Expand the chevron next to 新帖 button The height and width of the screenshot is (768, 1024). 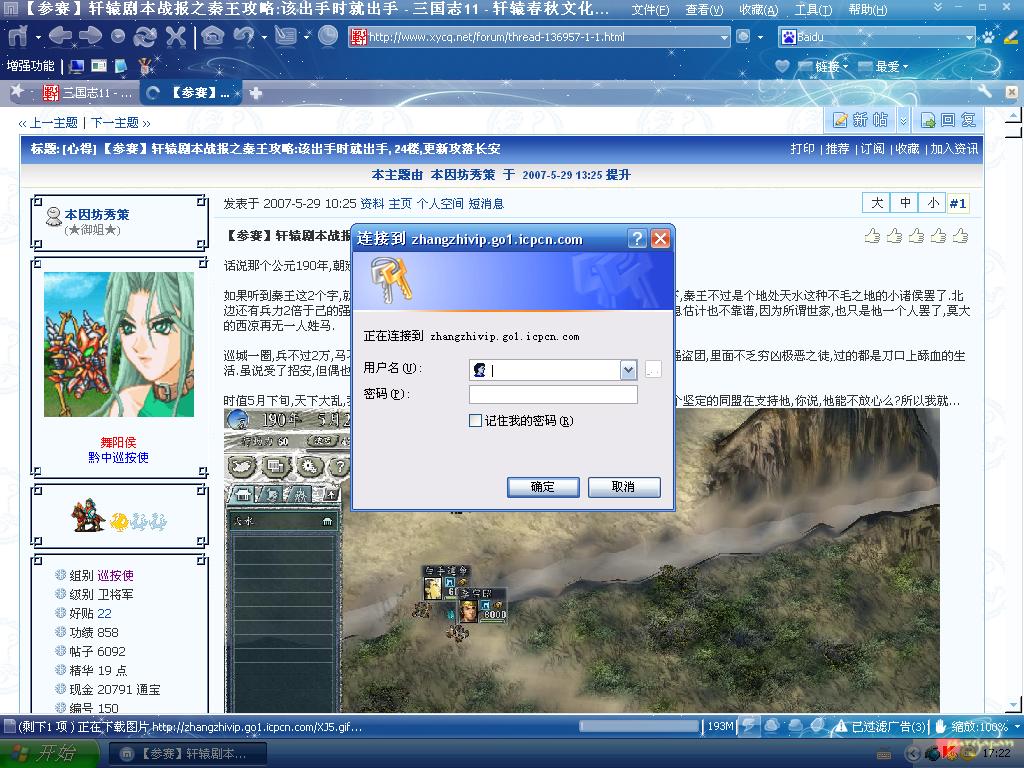pos(903,120)
